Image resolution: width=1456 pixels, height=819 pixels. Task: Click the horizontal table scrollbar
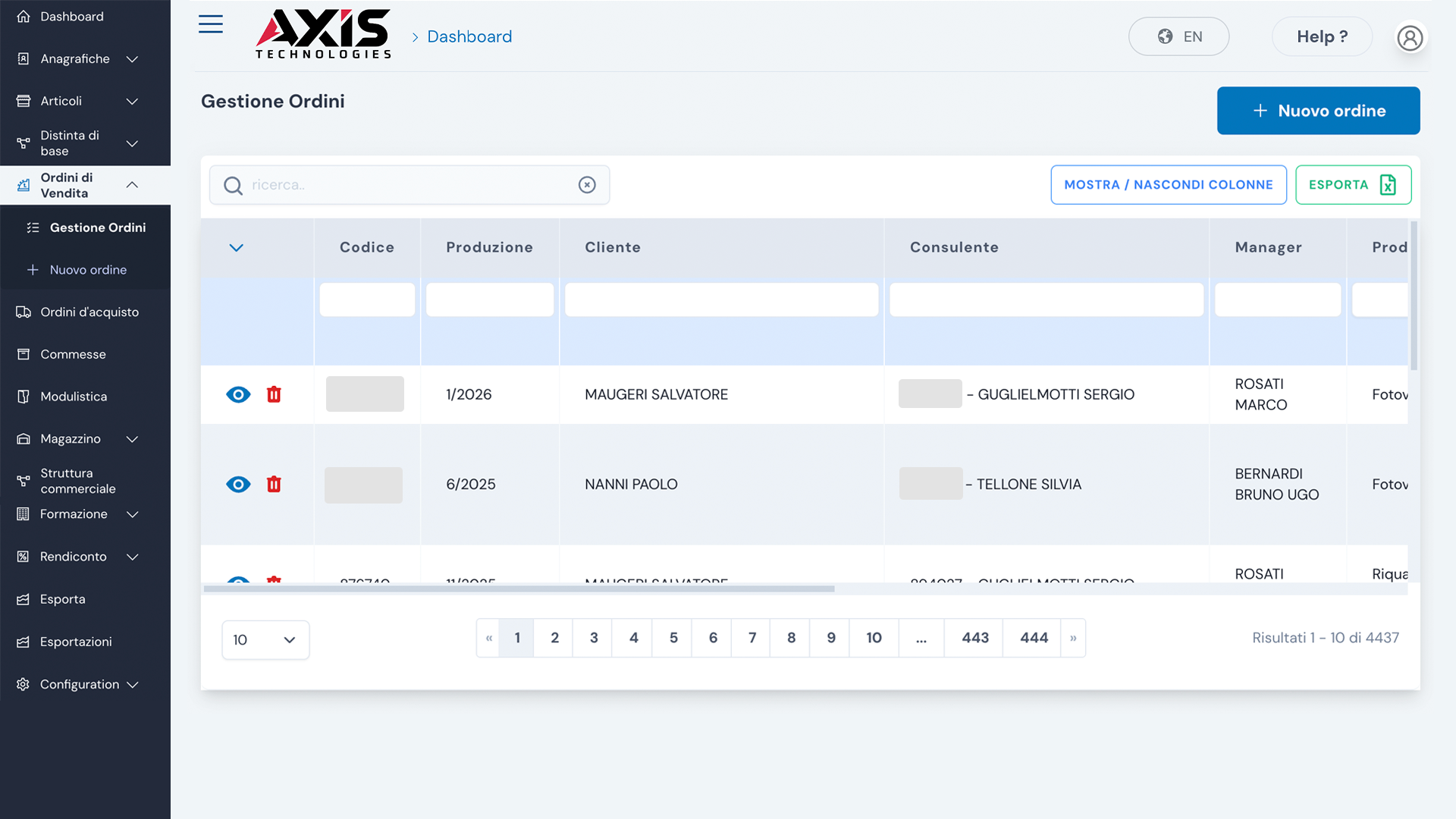(519, 588)
